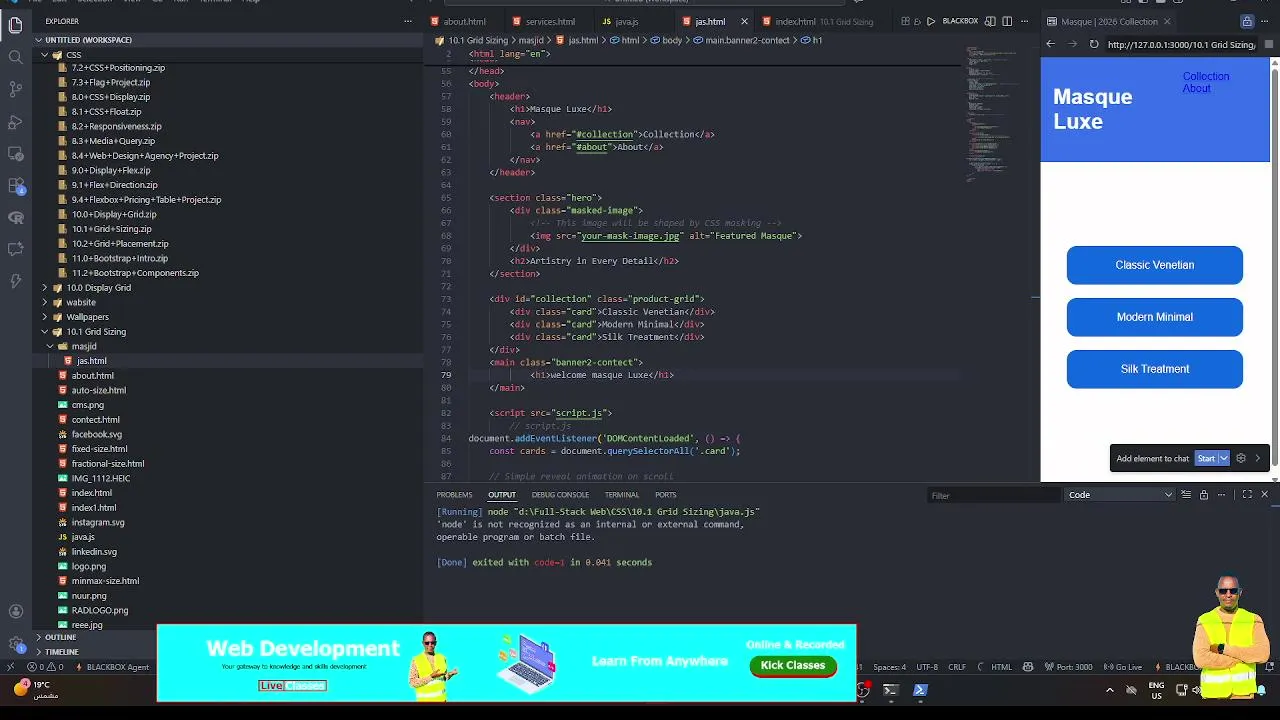The height and width of the screenshot is (720, 1280).
Task: Click the Start button in preview
Action: 1206,458
